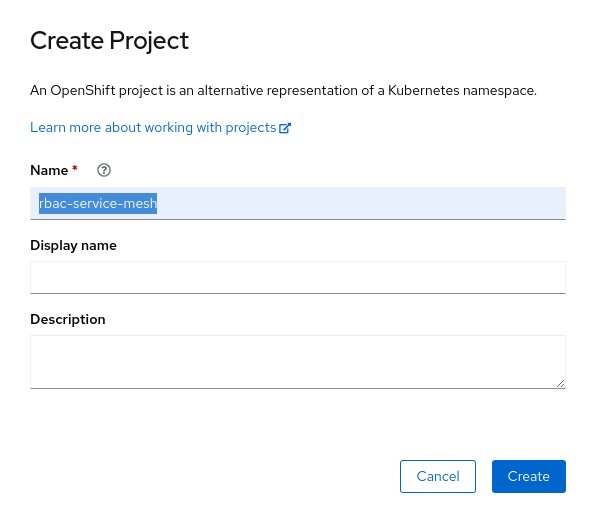Click the Name field label
The width and height of the screenshot is (595, 520).
point(49,170)
